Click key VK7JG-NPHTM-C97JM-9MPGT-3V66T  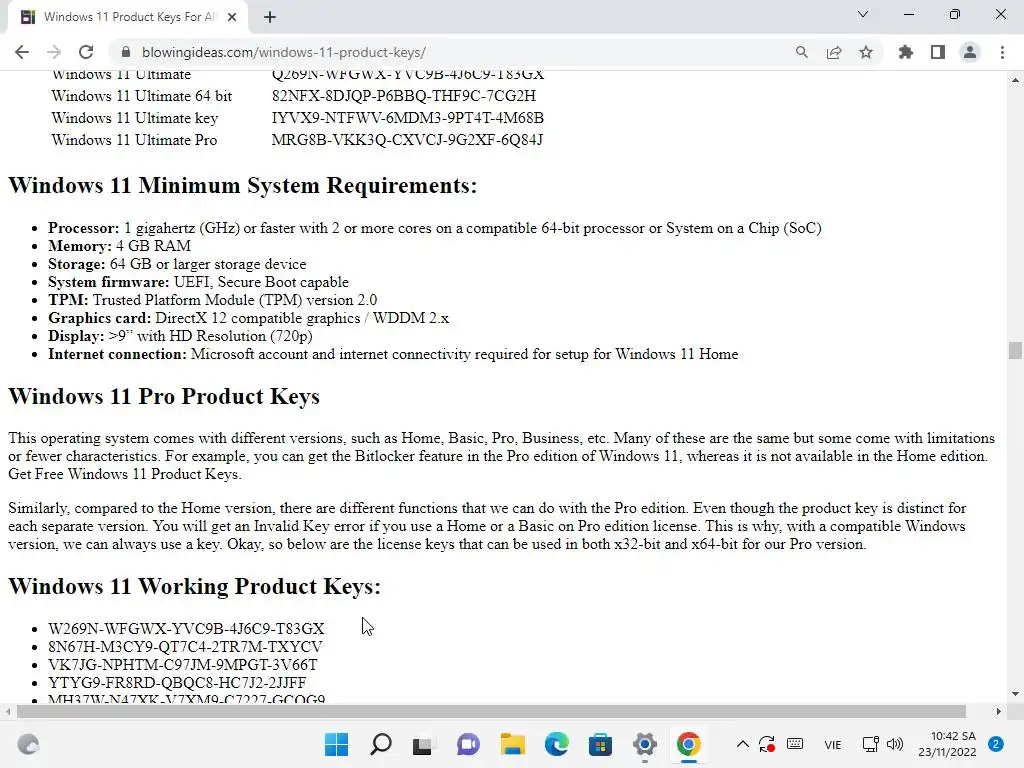[x=182, y=665]
